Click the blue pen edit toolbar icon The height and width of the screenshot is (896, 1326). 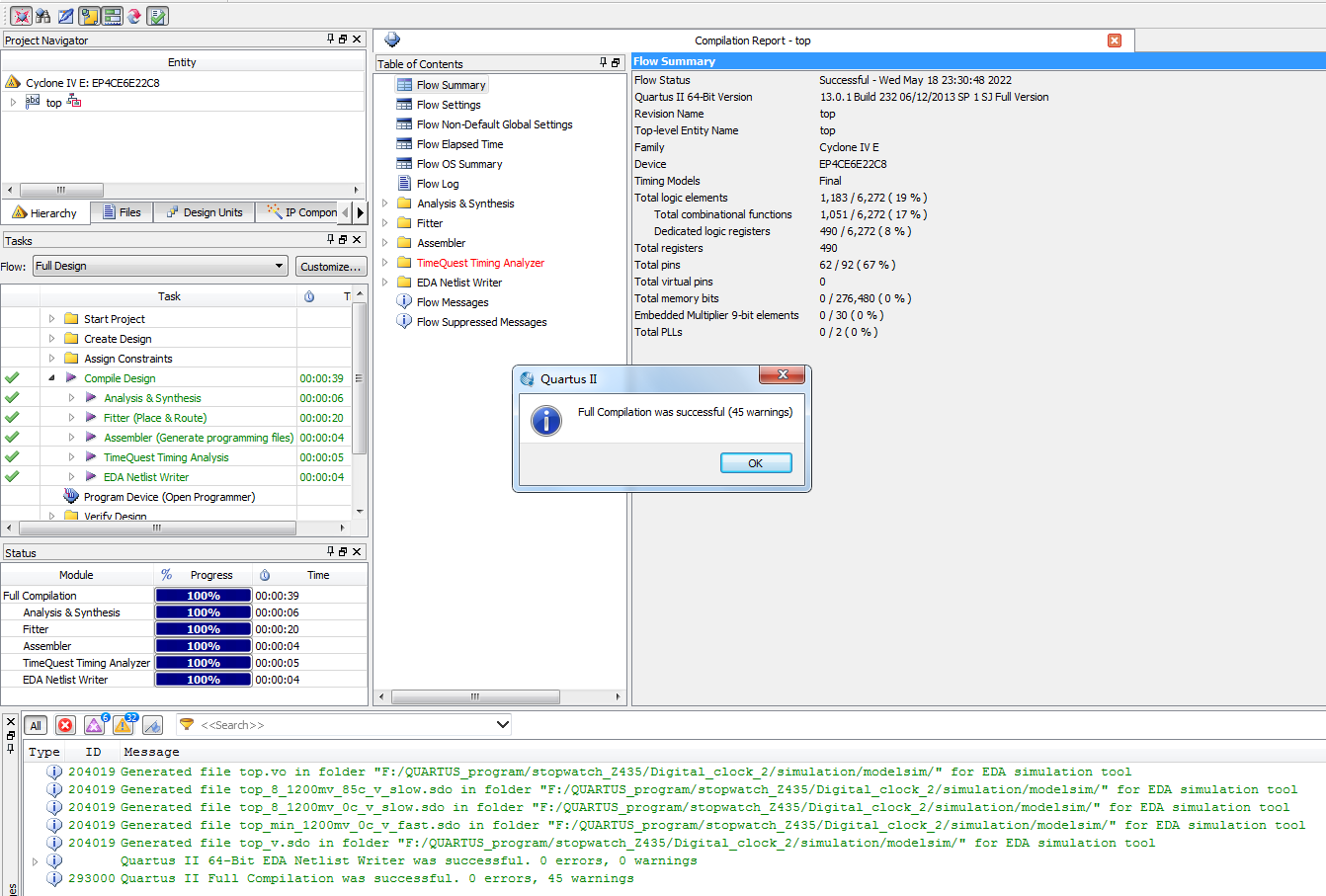coord(66,16)
